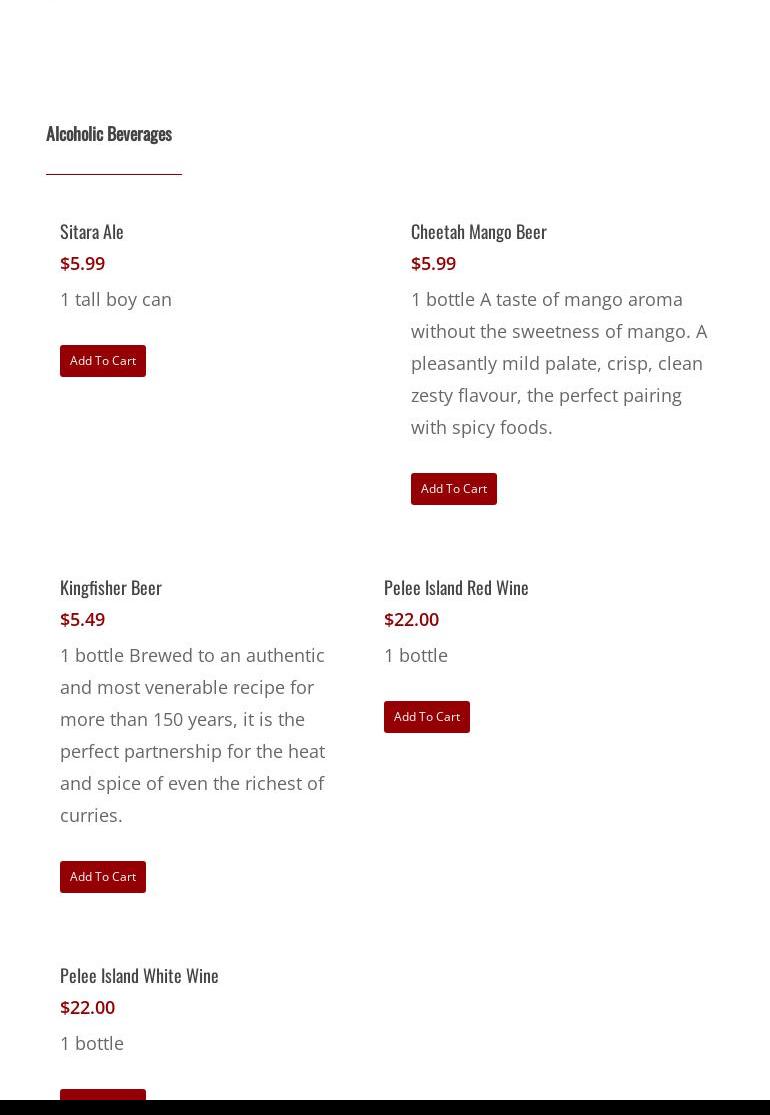The image size is (770, 1115).
Task: Click the $22.00 price of White Wine
Action: coord(87,1008)
